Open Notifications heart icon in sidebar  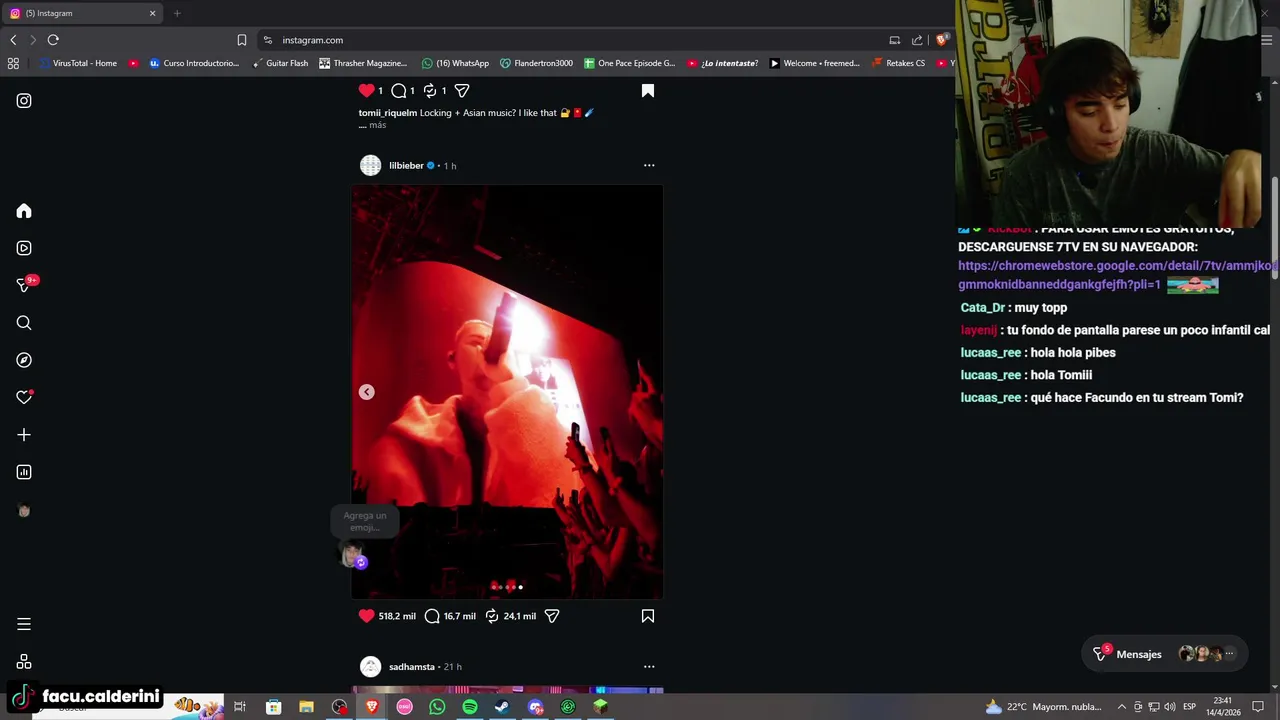(24, 397)
